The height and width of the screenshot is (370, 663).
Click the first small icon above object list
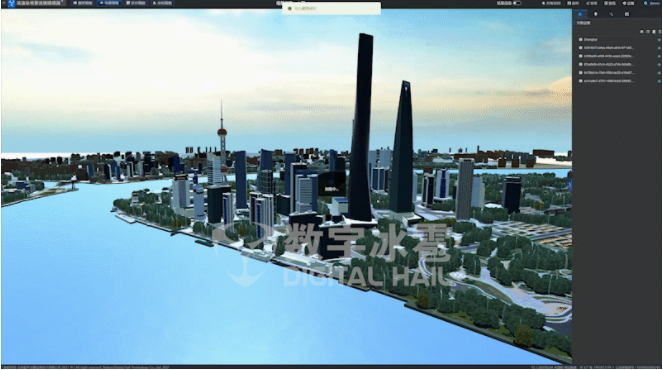641,32
